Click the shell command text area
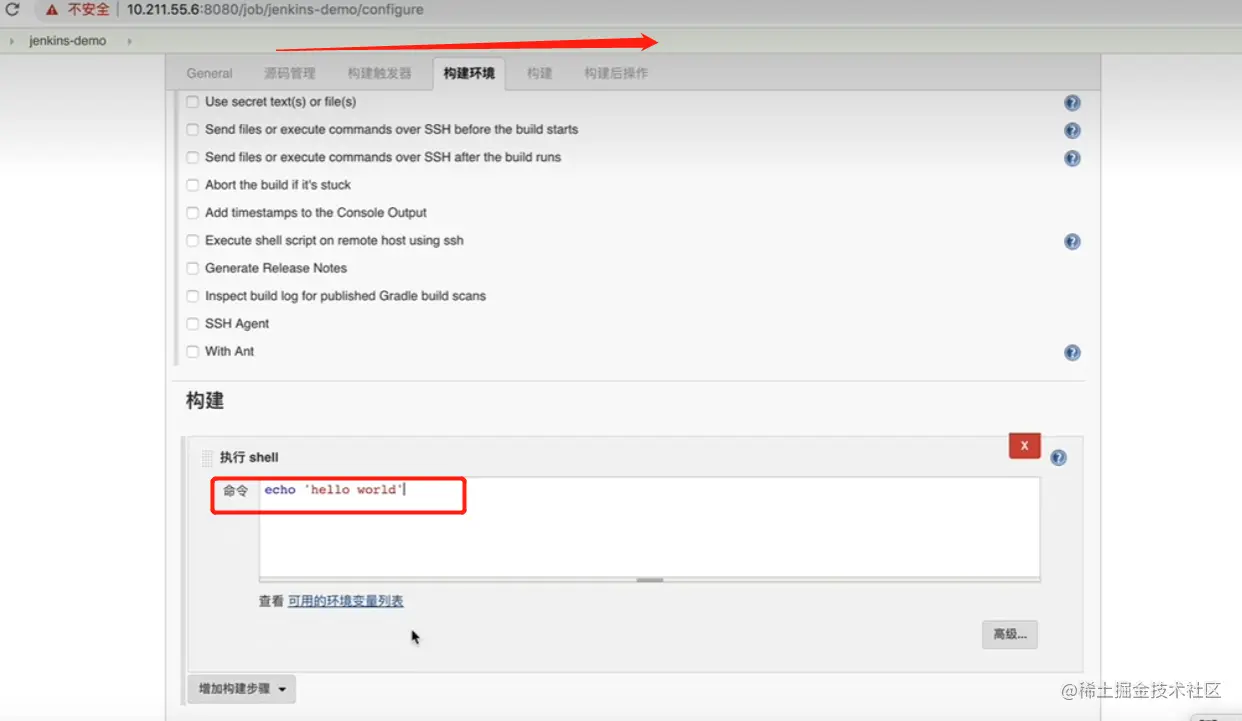Viewport: 1242px width, 721px height. click(x=649, y=527)
